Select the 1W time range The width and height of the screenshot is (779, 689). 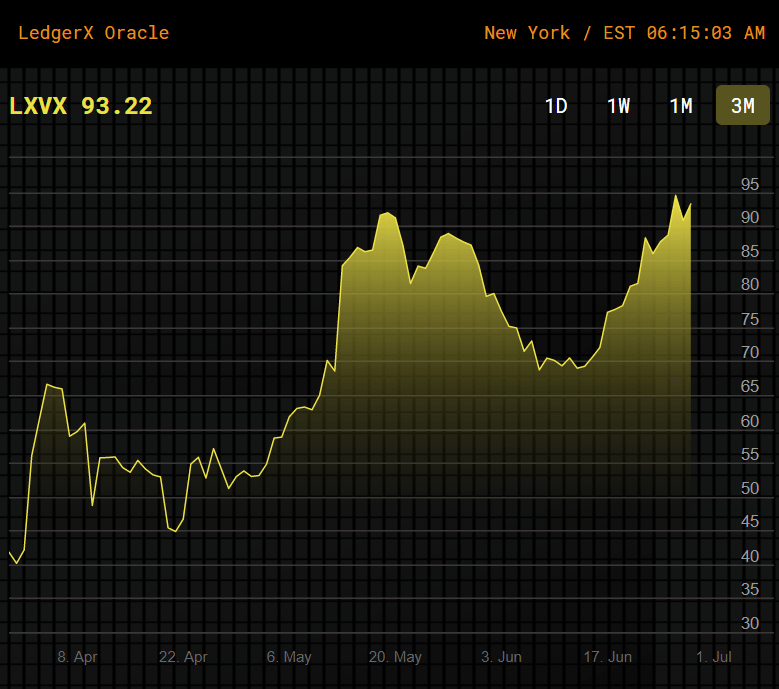point(618,106)
